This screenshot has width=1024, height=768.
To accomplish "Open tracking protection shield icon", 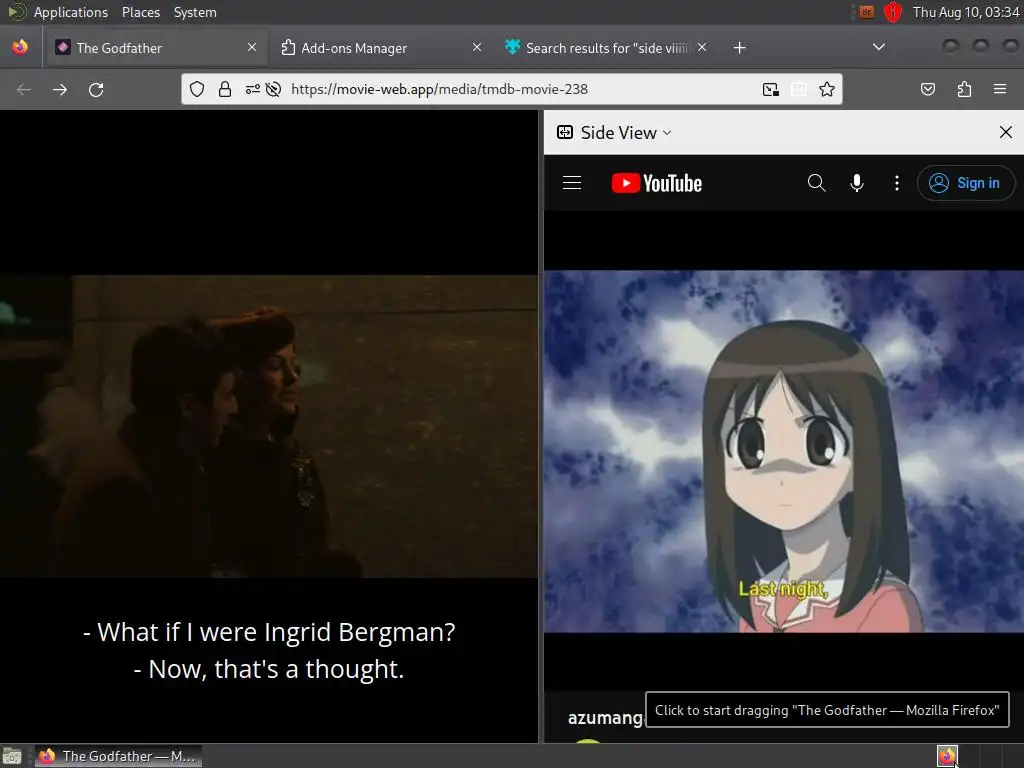I will point(197,89).
